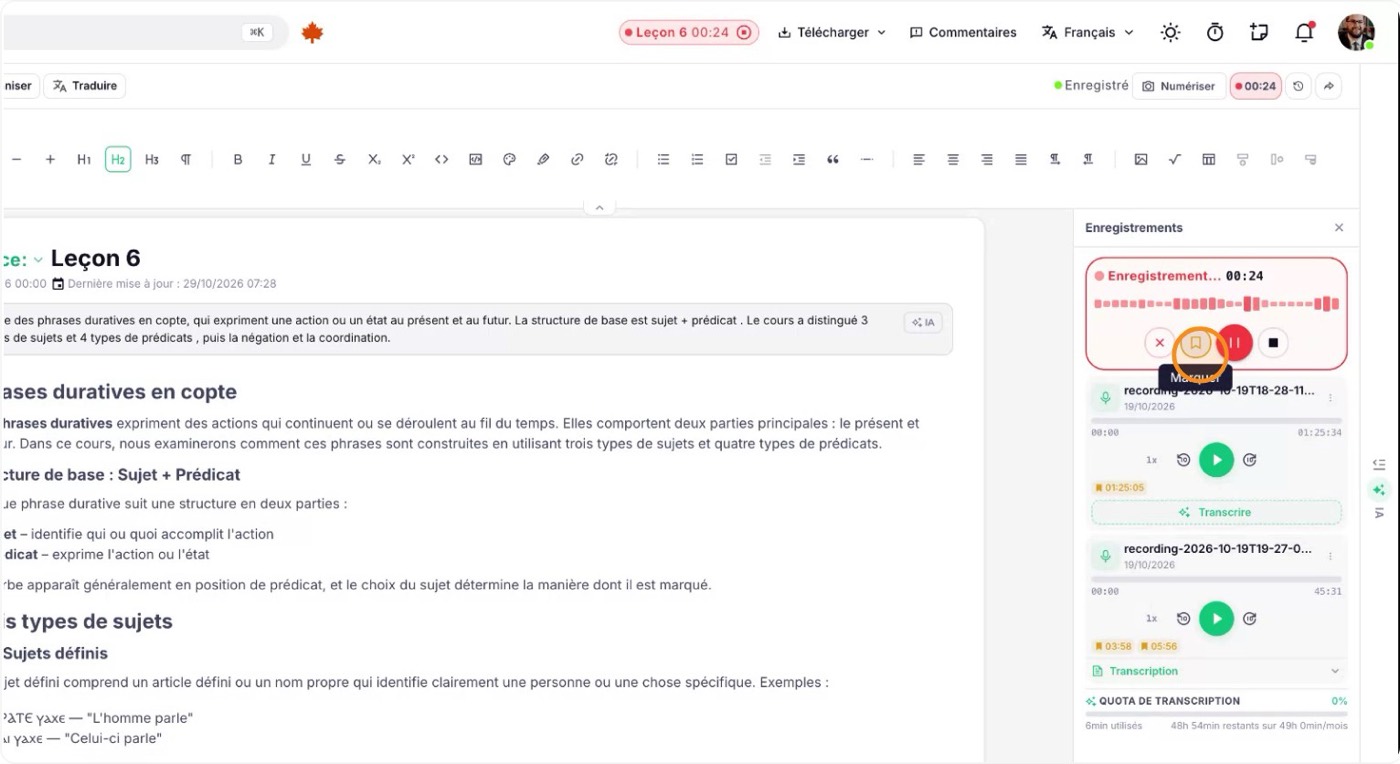
Task: Bookmark the recording with Marquer button
Action: (x=1195, y=343)
